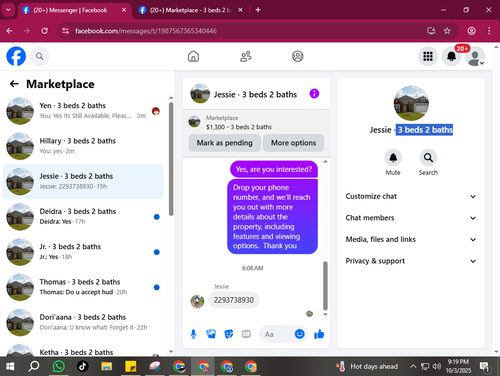This screenshot has width=500, height=376.
Task: Click Jessie's avatar beside the phone number
Action: tap(197, 302)
